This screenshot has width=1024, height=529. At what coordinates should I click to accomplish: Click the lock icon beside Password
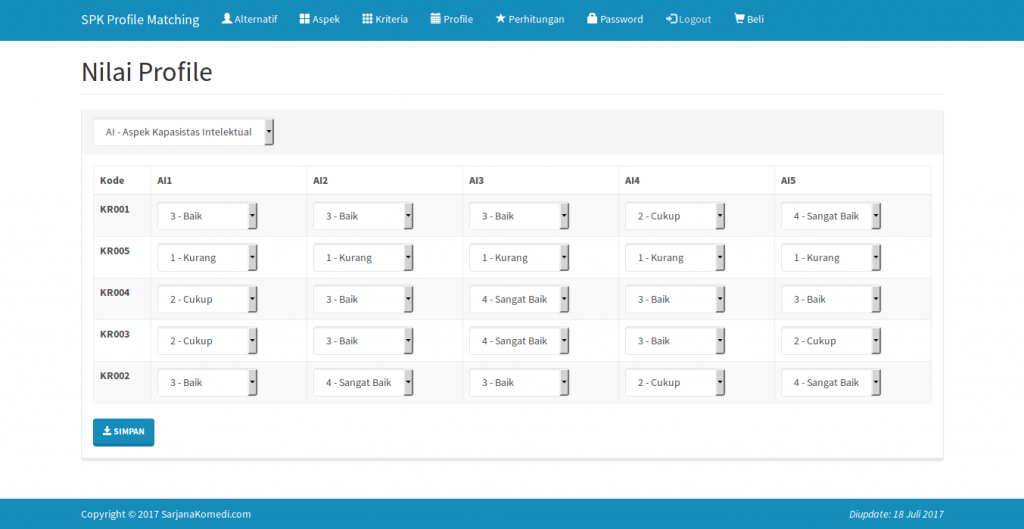click(x=592, y=19)
